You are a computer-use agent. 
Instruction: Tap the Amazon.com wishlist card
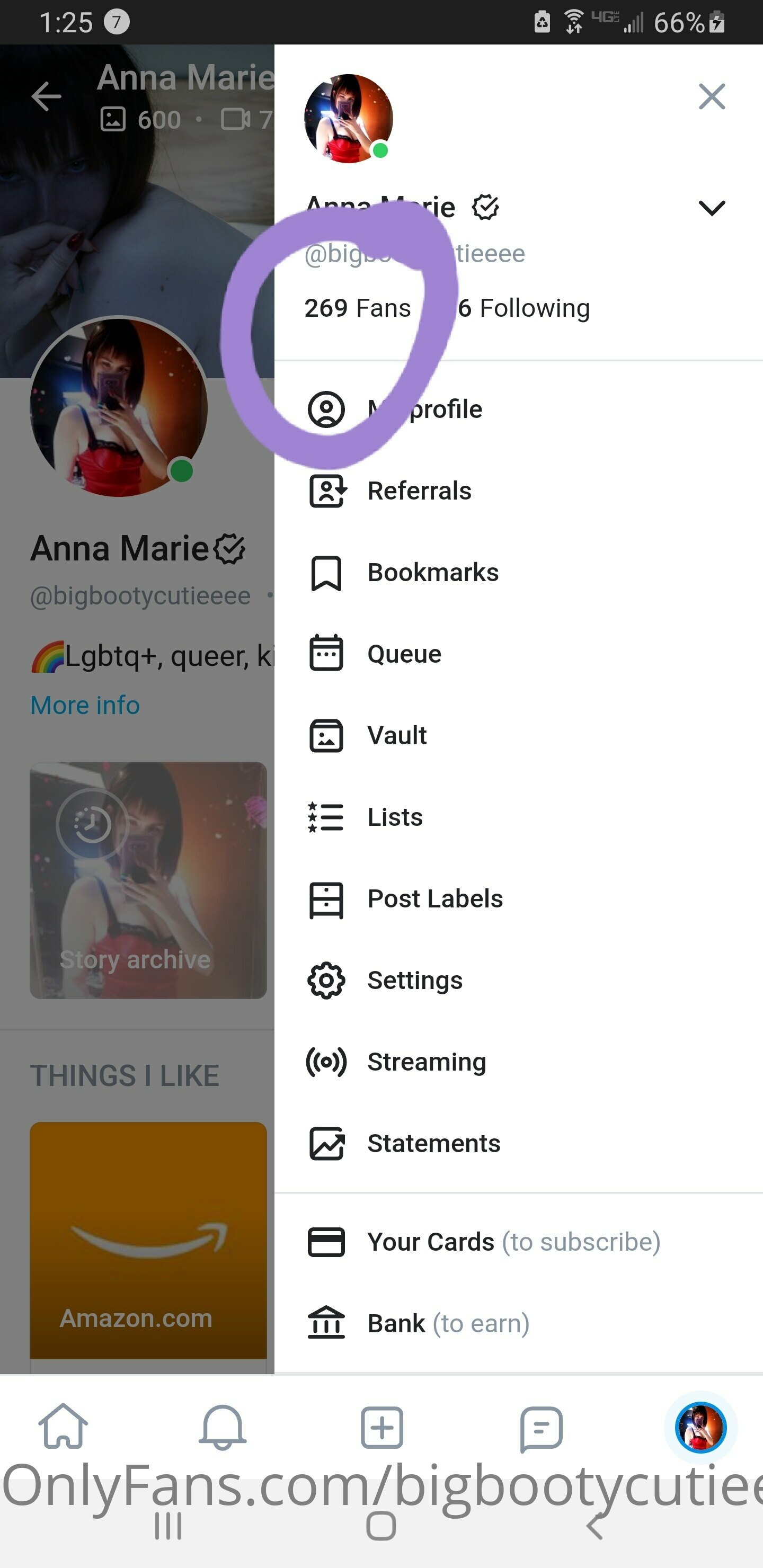(148, 1240)
